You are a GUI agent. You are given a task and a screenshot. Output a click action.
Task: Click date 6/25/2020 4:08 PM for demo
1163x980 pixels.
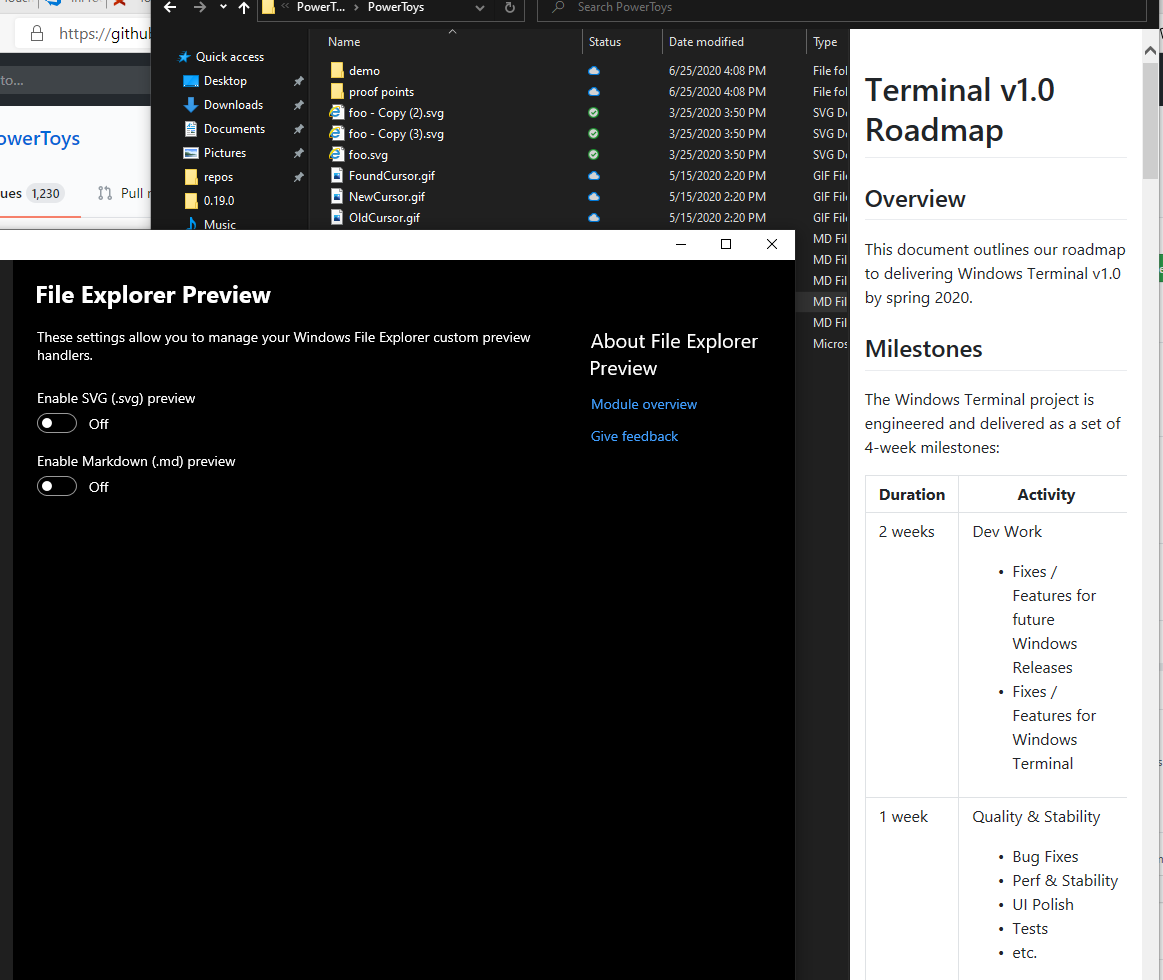coord(717,70)
